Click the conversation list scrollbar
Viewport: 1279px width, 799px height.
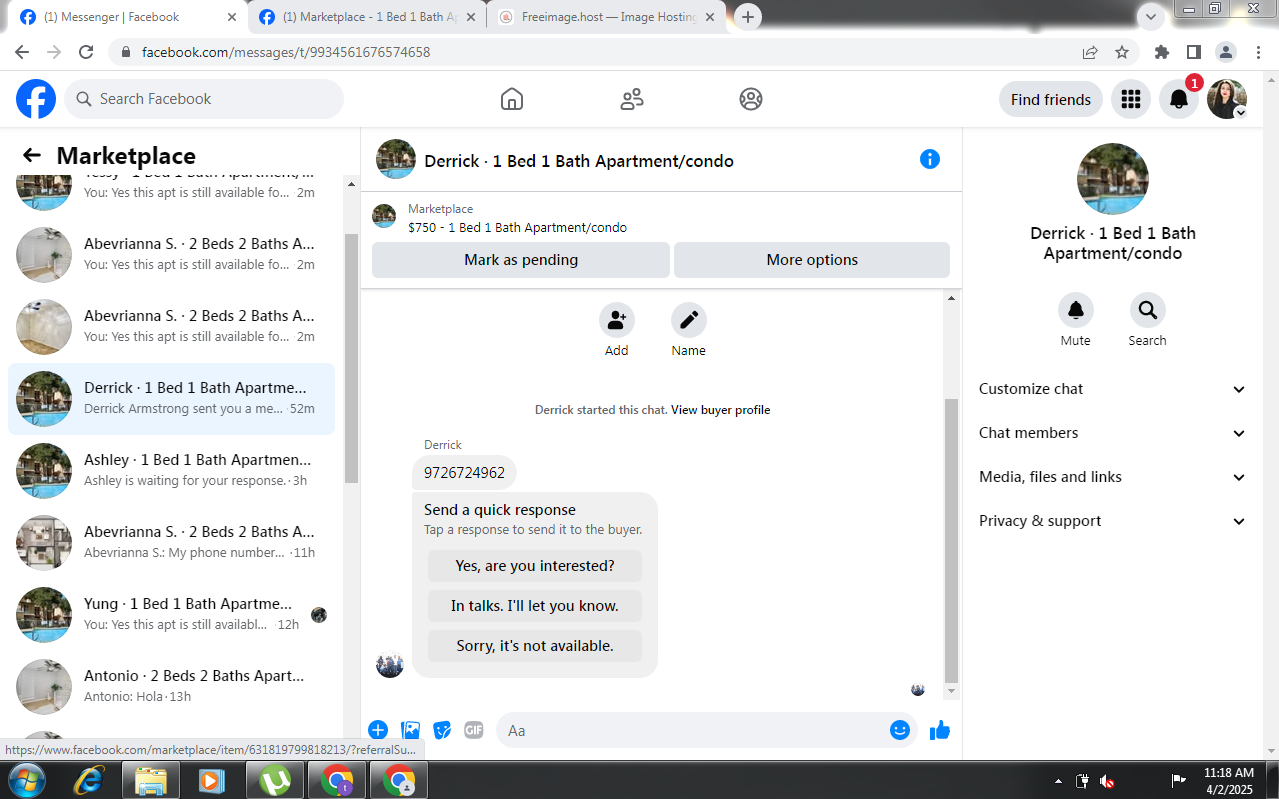click(351, 358)
